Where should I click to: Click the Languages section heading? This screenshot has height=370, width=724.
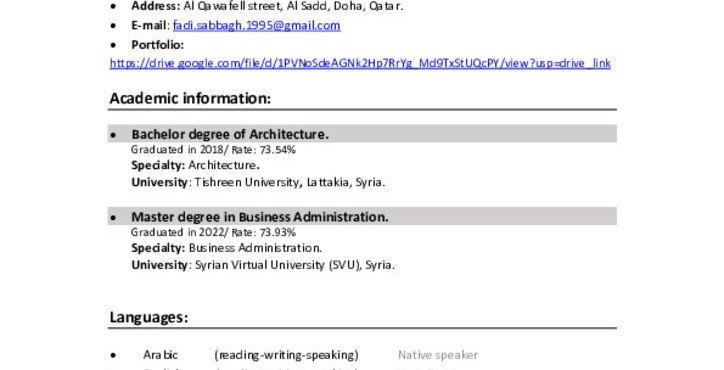pos(149,317)
